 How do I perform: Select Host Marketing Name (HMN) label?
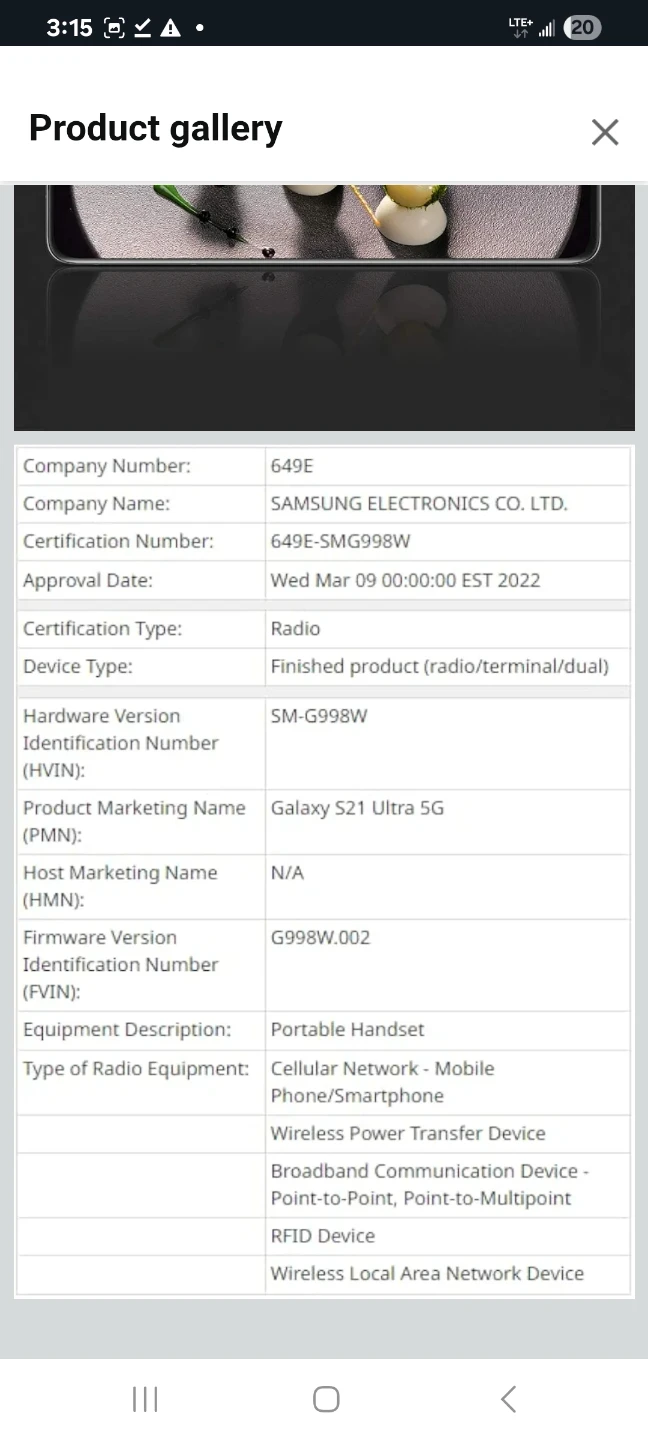point(120,886)
